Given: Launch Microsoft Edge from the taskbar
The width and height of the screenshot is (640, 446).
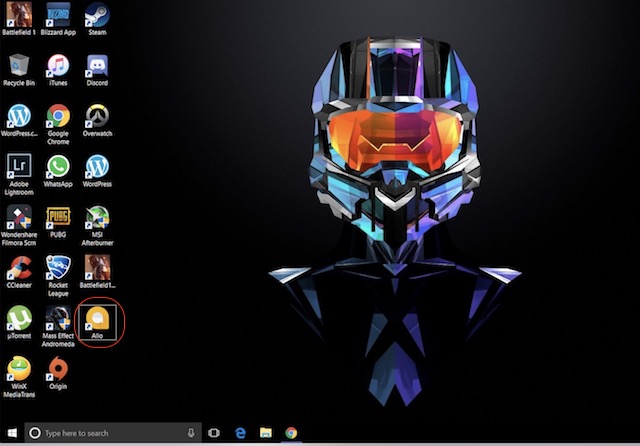Looking at the screenshot, I should click(240, 433).
